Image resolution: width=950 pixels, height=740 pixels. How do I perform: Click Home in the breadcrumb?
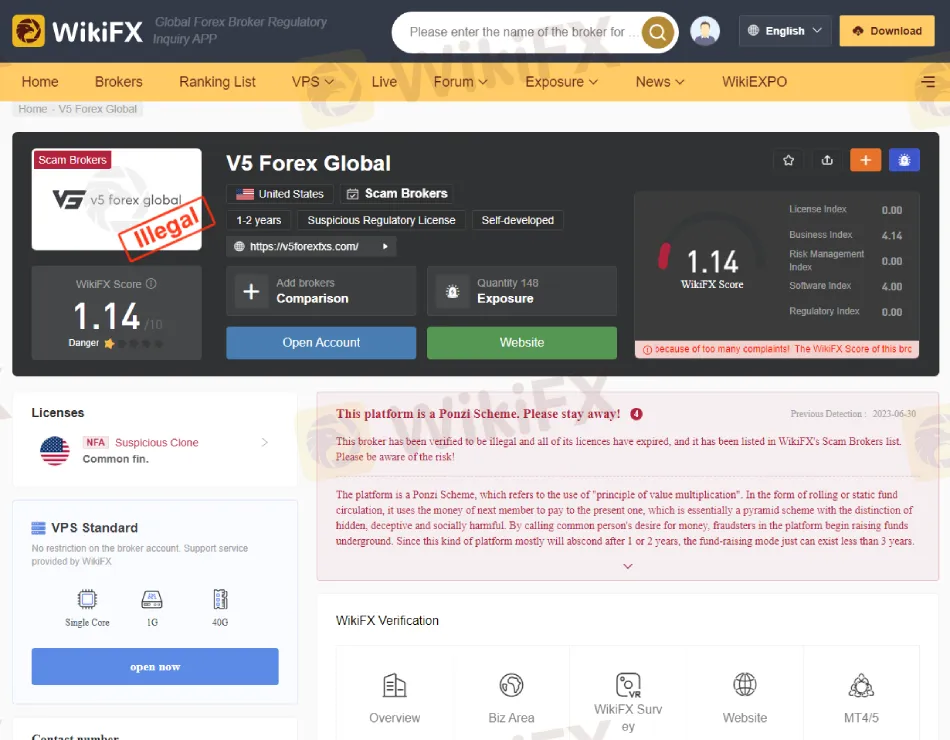pos(33,109)
